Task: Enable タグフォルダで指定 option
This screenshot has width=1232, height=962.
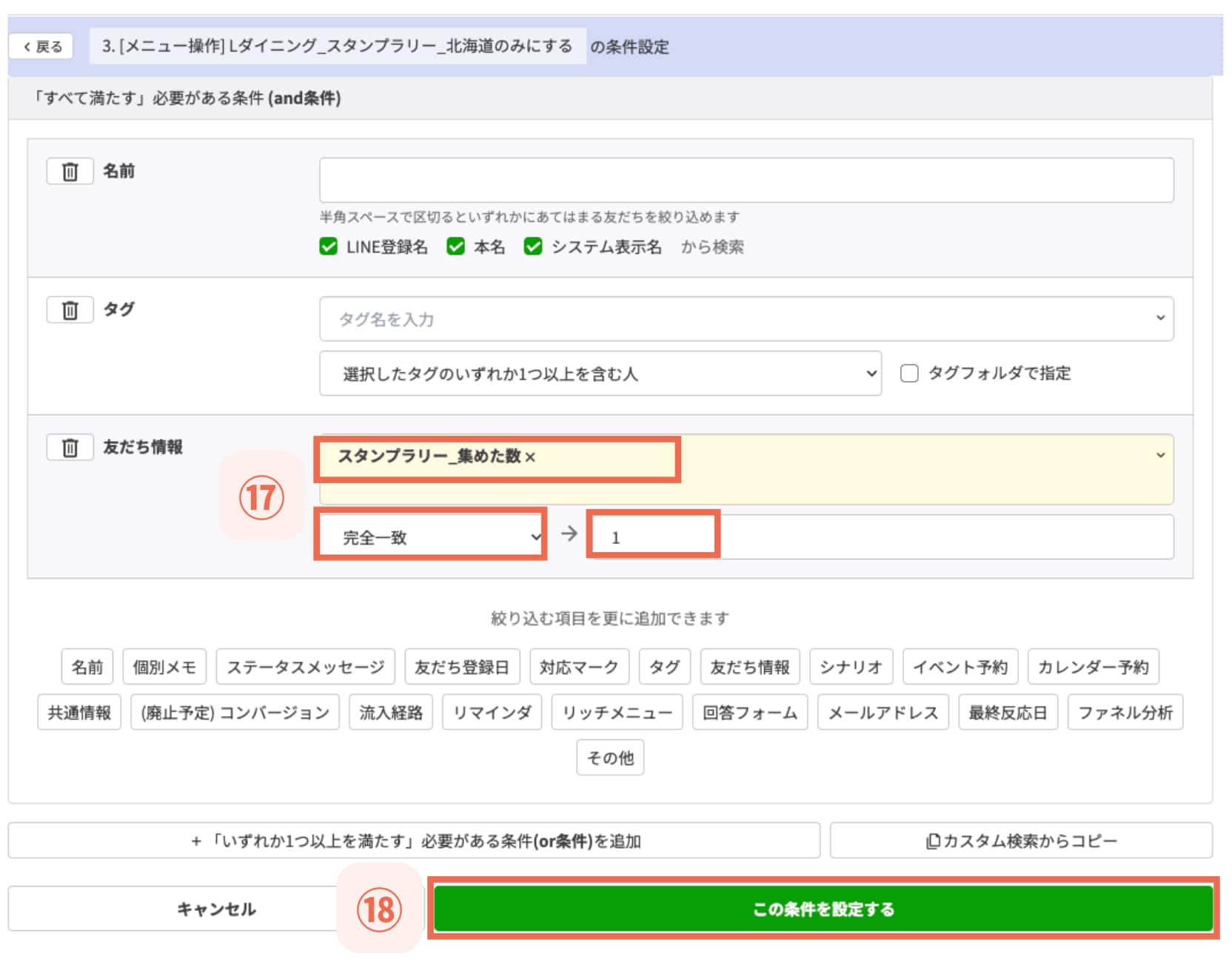Action: 908,374
